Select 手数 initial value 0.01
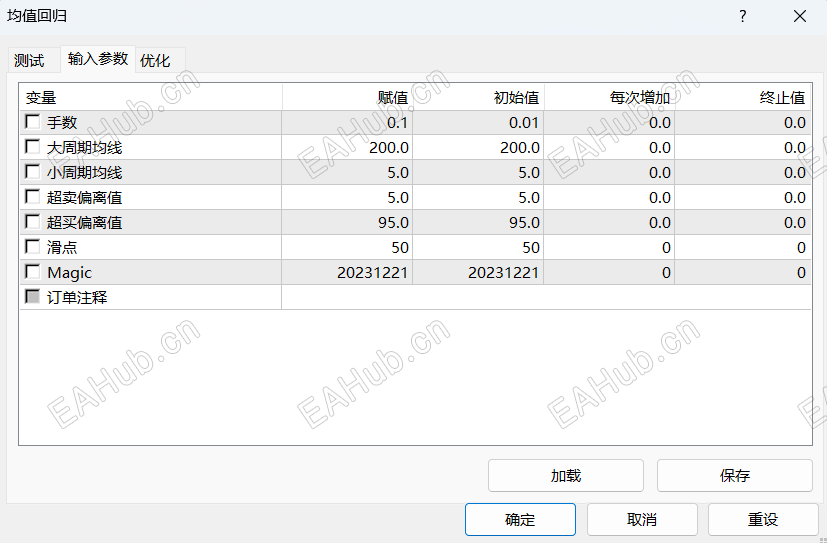Screen dimensions: 827x543 pos(478,122)
